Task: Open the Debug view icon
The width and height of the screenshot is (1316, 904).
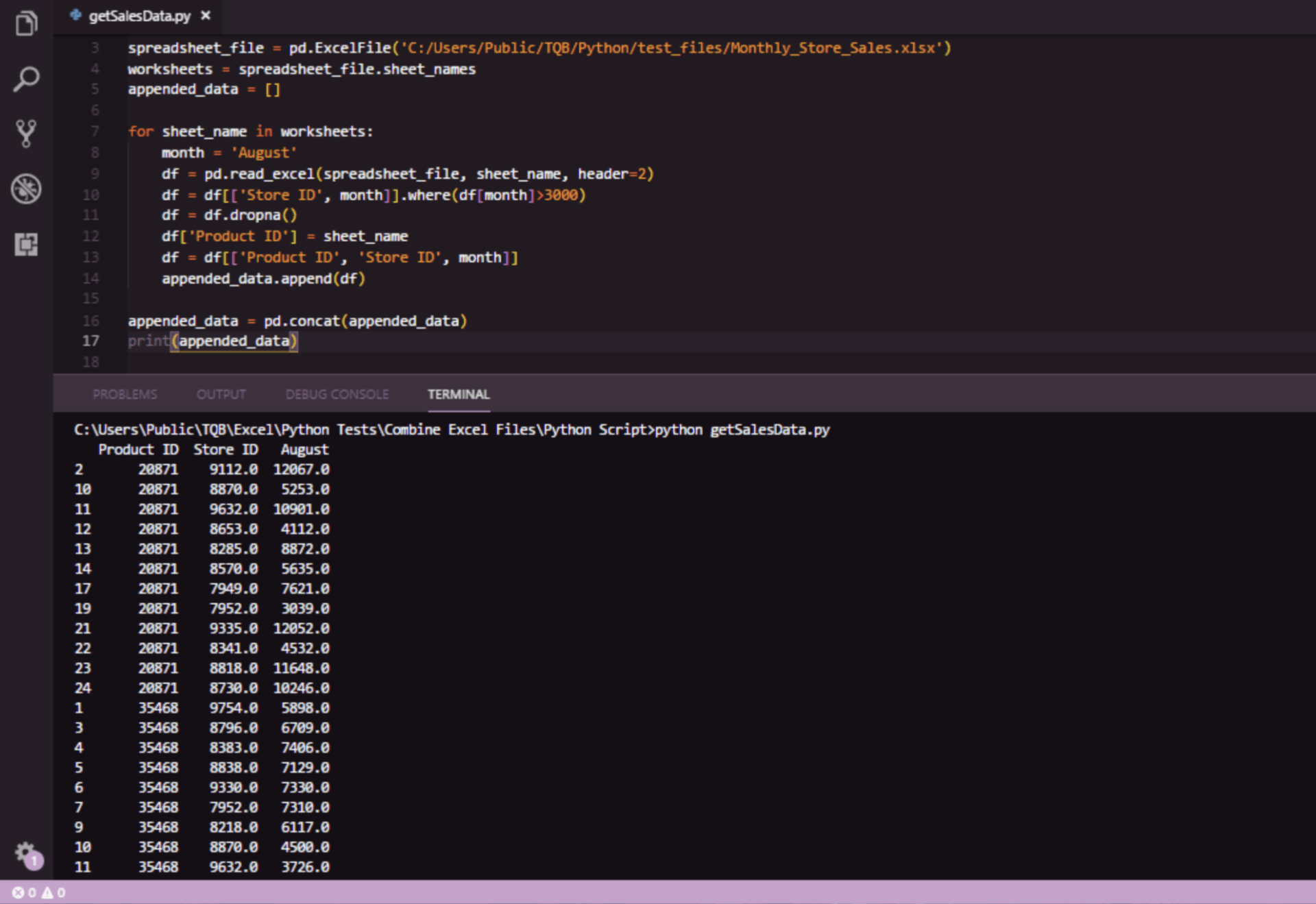Action: point(26,189)
